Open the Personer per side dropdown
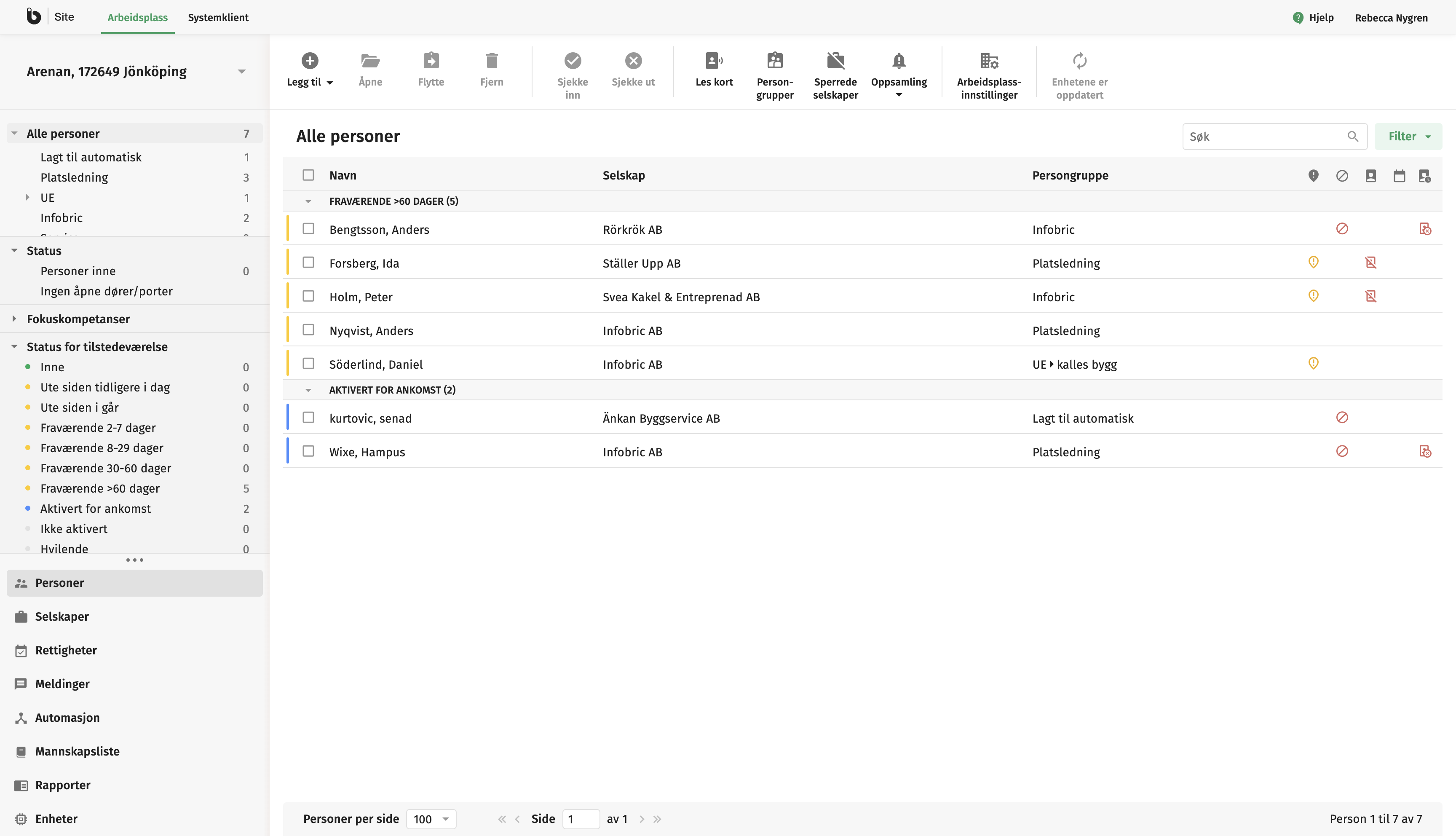Viewport: 1456px width, 836px height. click(x=431, y=819)
